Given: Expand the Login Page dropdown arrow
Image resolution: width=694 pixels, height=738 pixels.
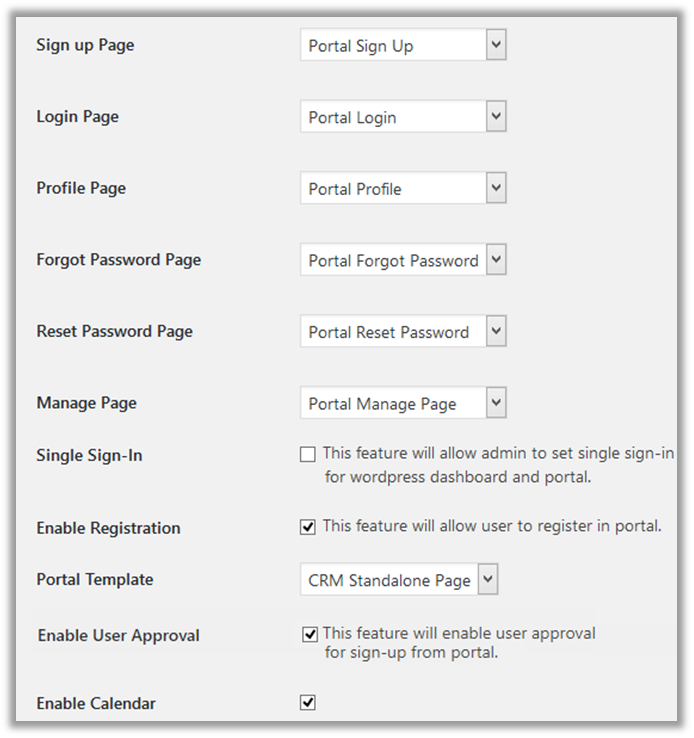Looking at the screenshot, I should (x=496, y=117).
